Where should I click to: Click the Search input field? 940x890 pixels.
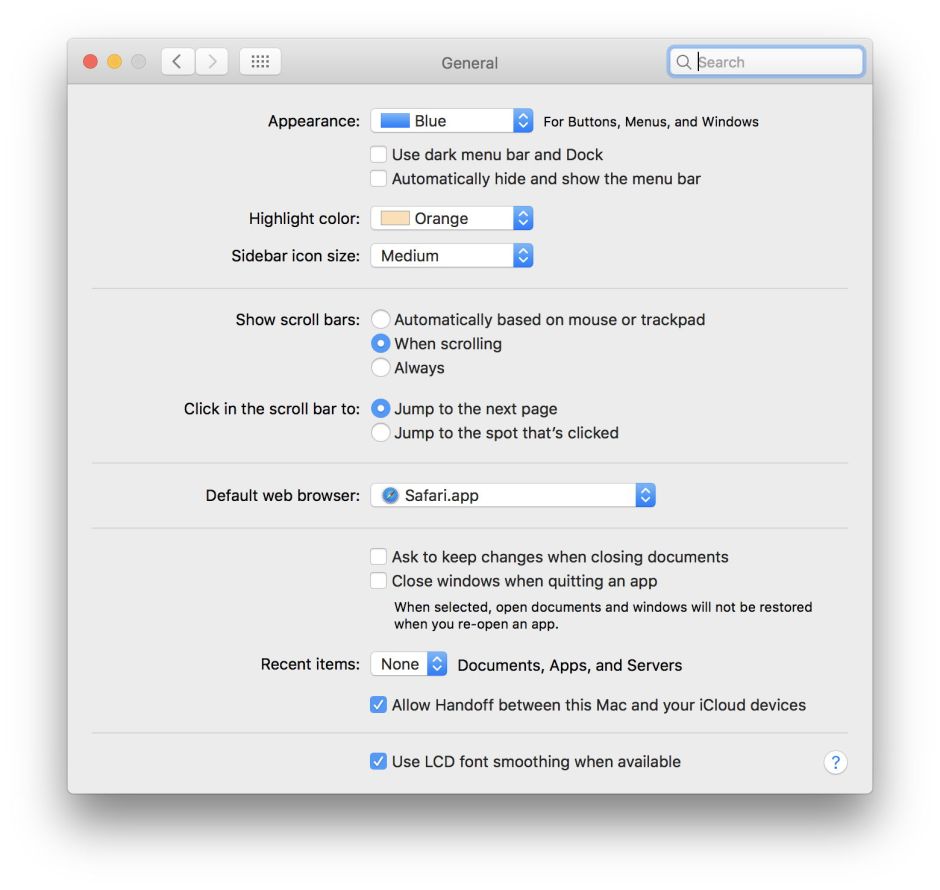(775, 62)
